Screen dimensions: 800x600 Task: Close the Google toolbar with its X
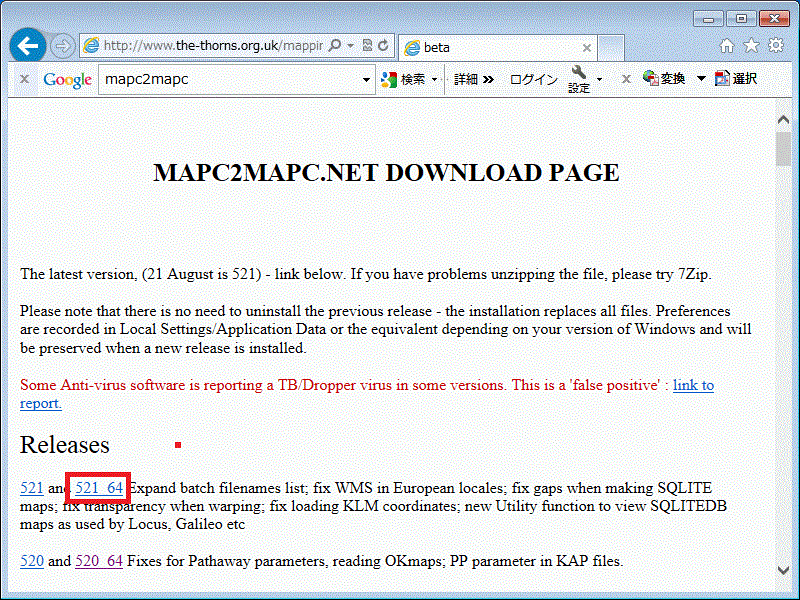[x=24, y=79]
